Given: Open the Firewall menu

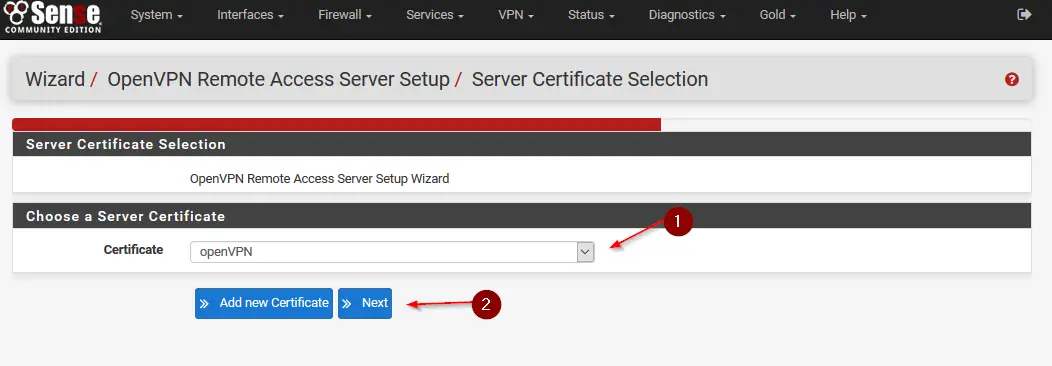Looking at the screenshot, I should point(345,15).
